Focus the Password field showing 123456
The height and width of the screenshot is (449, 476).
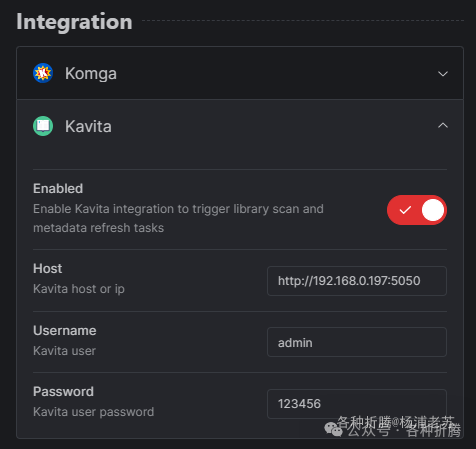(357, 404)
